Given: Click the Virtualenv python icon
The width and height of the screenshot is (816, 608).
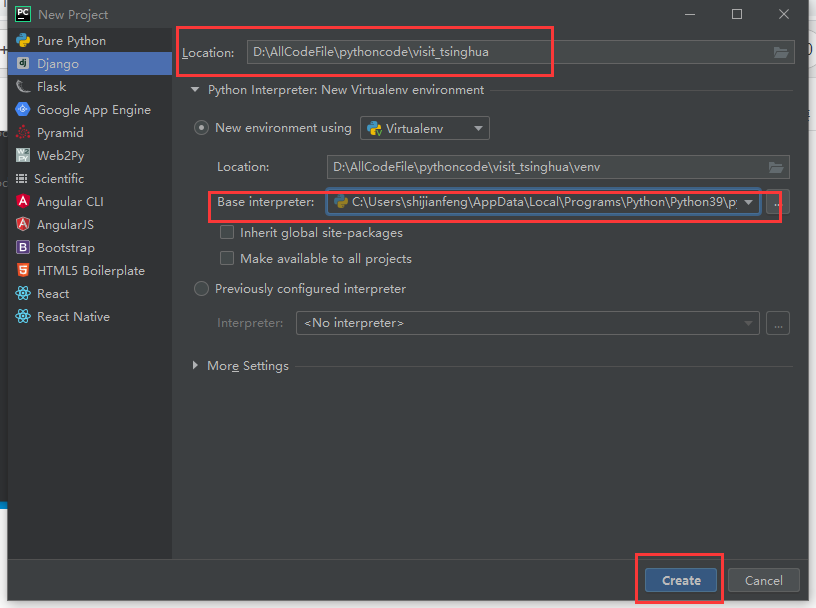Looking at the screenshot, I should pos(374,129).
